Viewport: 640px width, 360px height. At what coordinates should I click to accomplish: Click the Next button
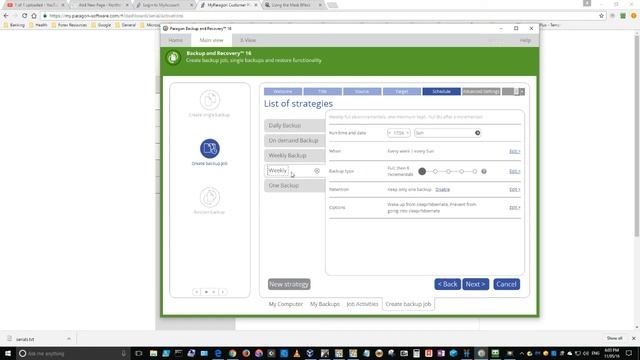coord(476,284)
